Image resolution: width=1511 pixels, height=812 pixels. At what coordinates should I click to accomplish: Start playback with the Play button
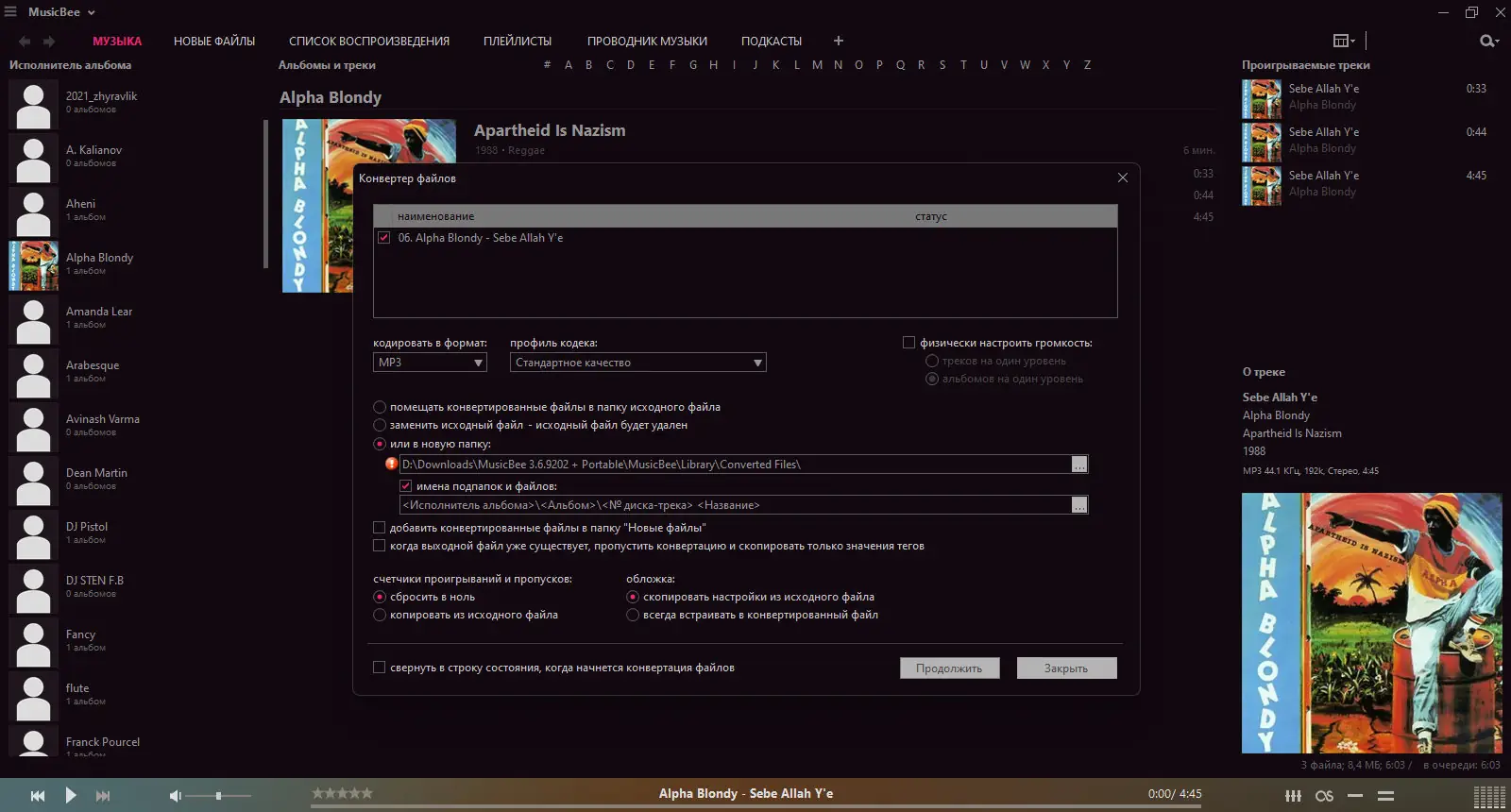point(71,795)
